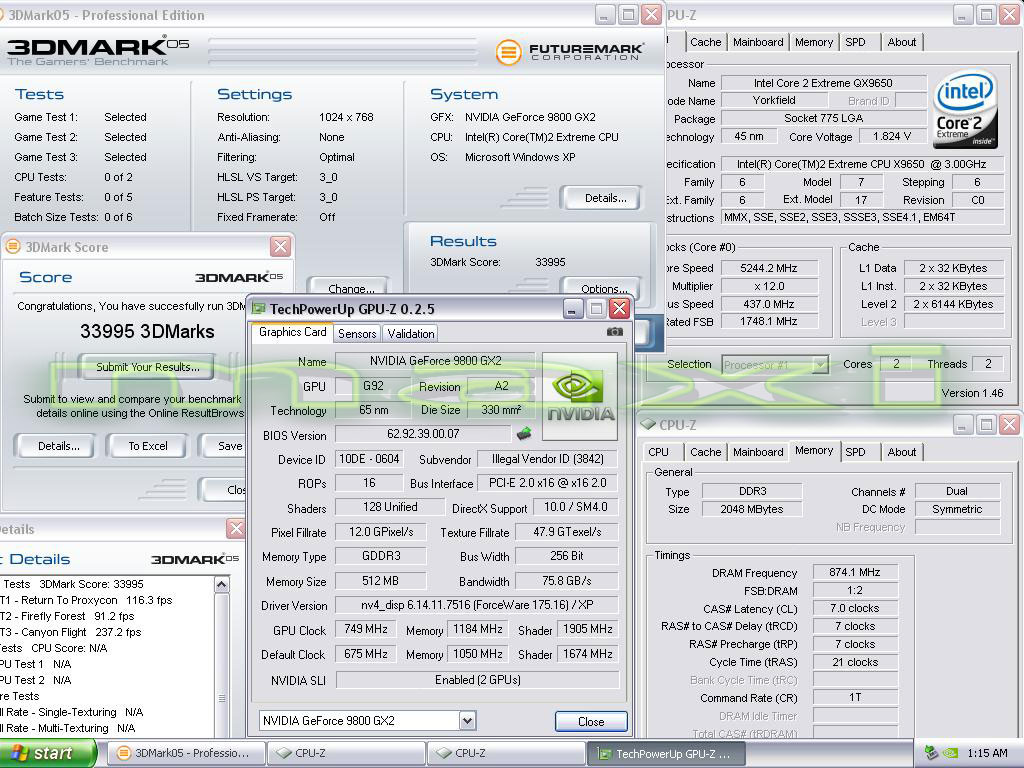This screenshot has height=768, width=1024.
Task: Click the NVIDIA logo in GPU-Z
Action: (x=580, y=396)
